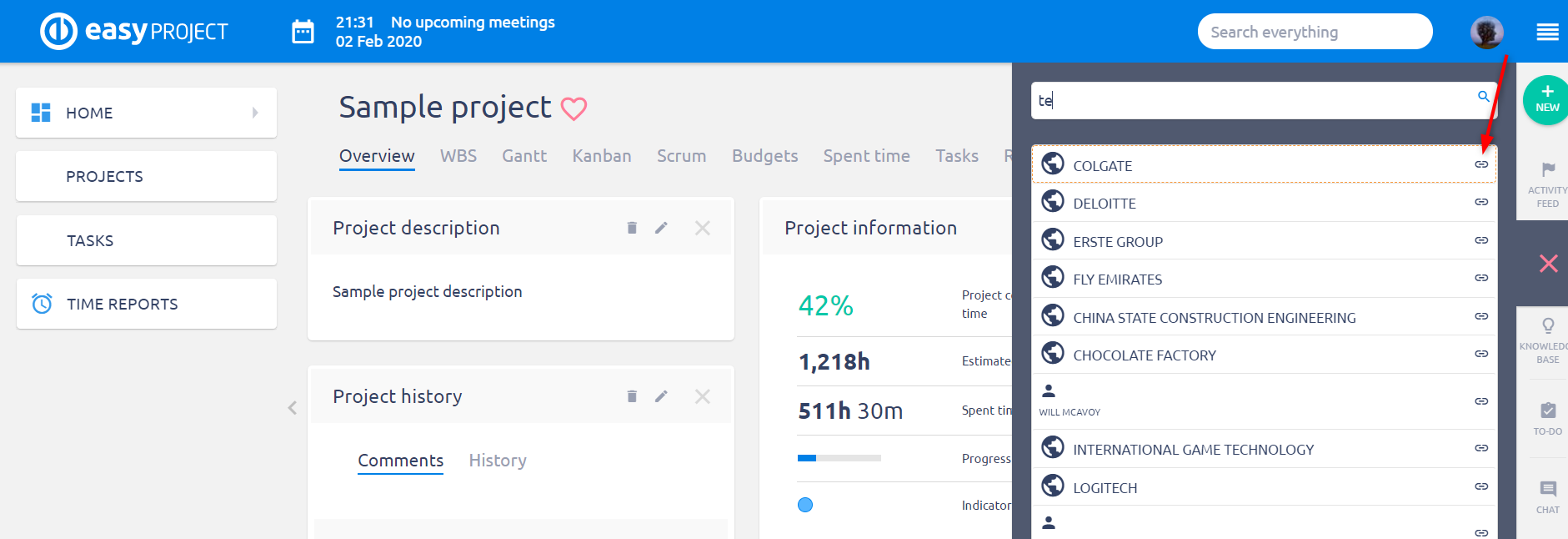Image resolution: width=1568 pixels, height=539 pixels.
Task: Click the link icon for INTERNATIONAL GAME TECHNOLOGY
Action: (x=1480, y=448)
